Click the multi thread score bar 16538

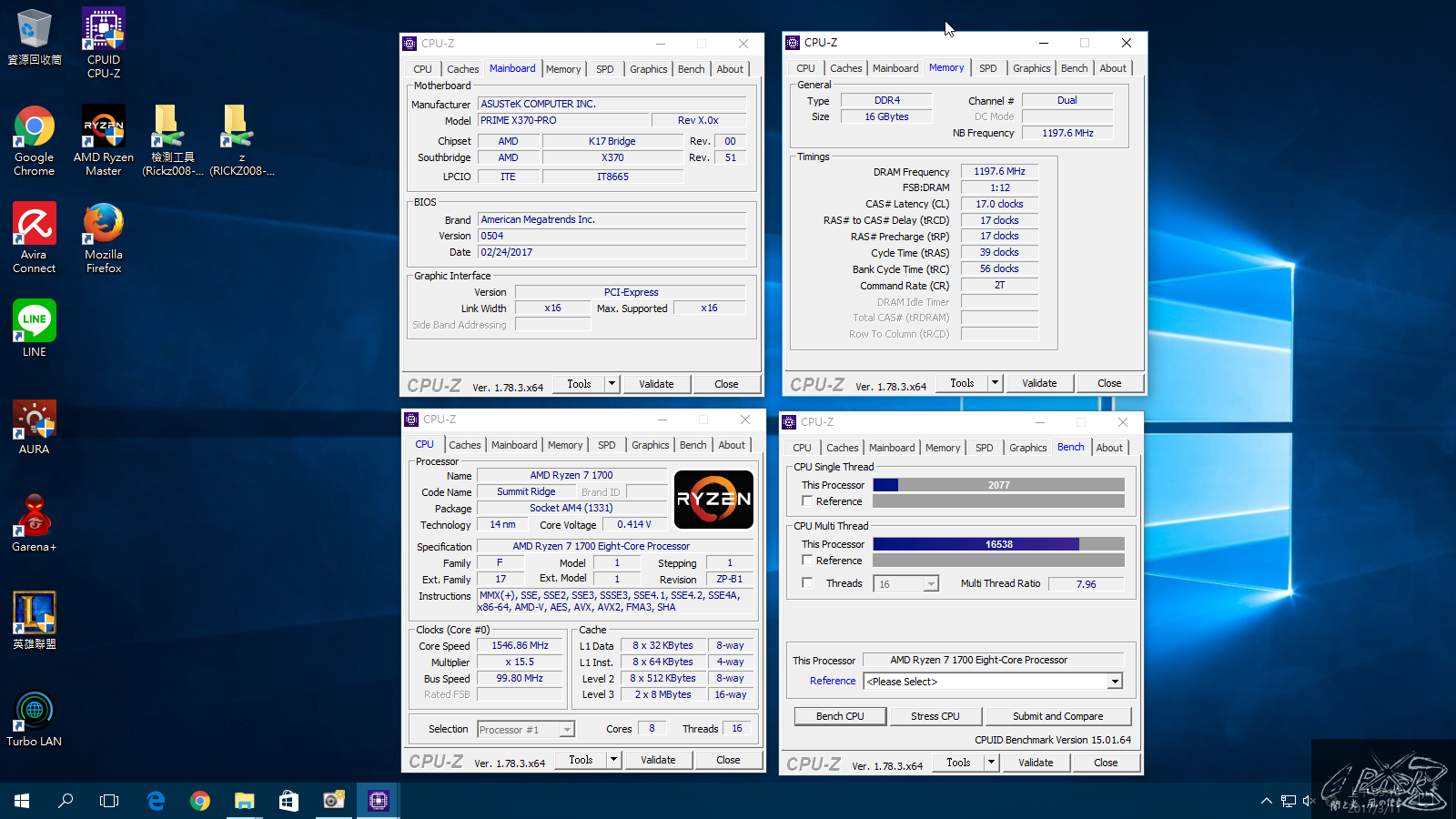click(x=998, y=544)
